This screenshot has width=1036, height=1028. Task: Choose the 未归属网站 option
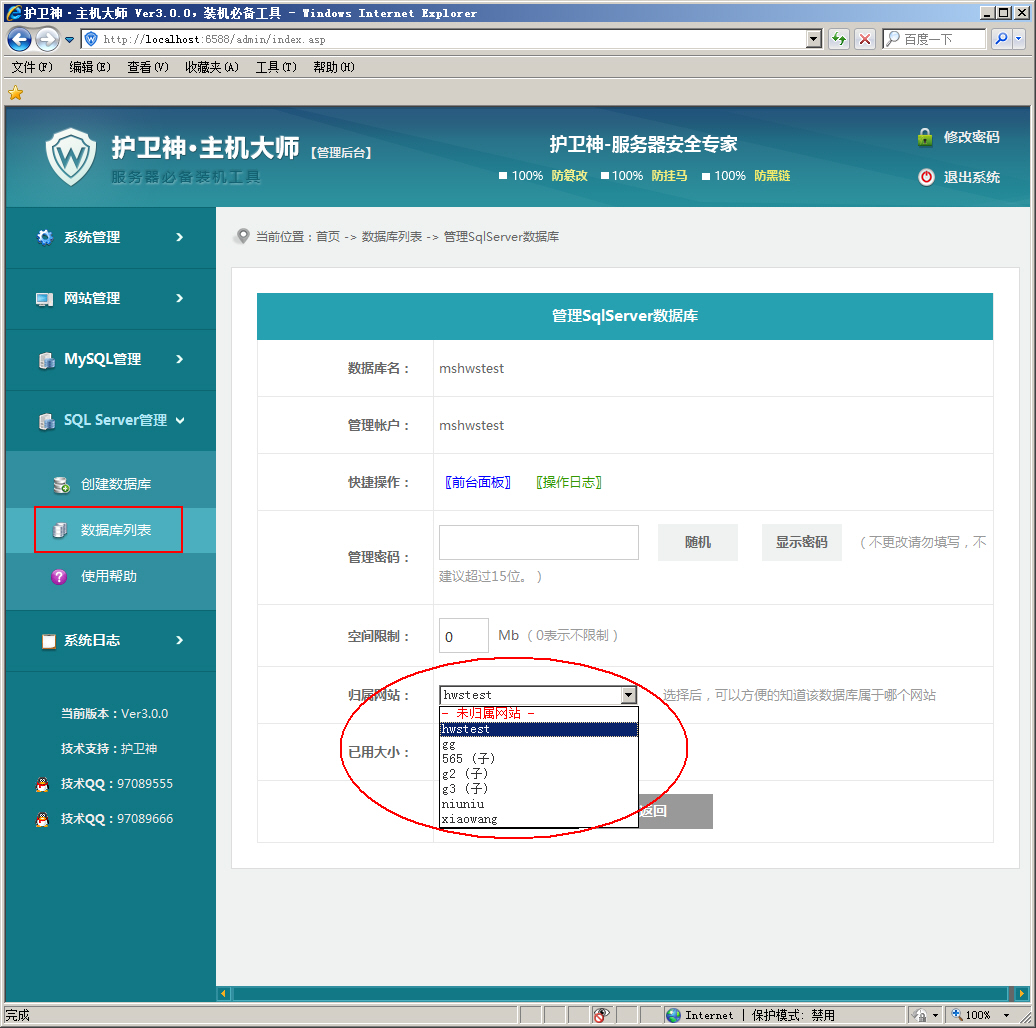tap(488, 713)
